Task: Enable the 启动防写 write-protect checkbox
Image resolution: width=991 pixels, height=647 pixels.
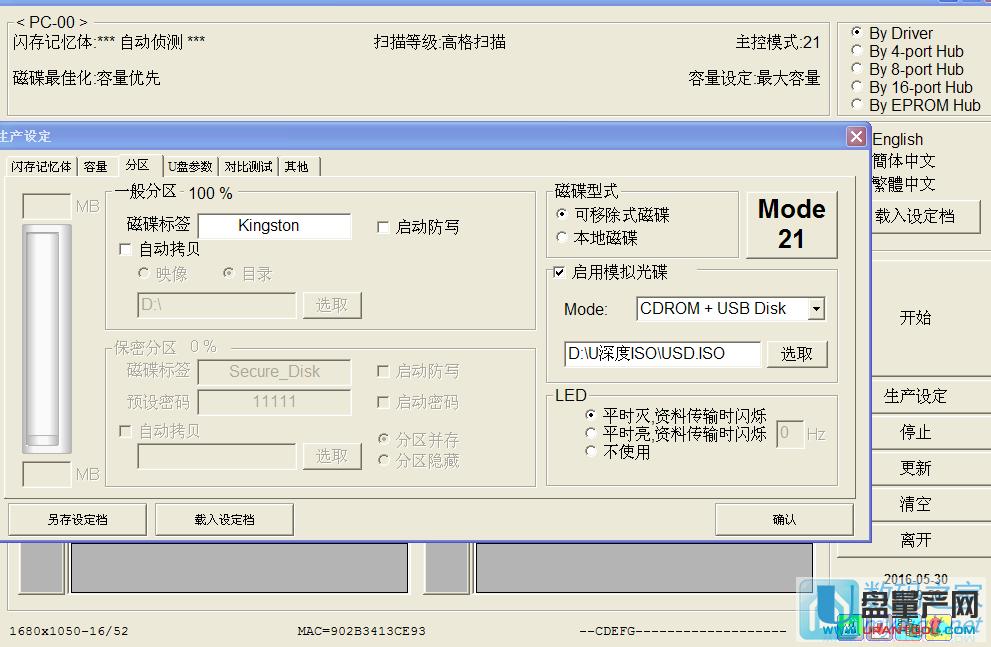Action: pyautogui.click(x=384, y=227)
